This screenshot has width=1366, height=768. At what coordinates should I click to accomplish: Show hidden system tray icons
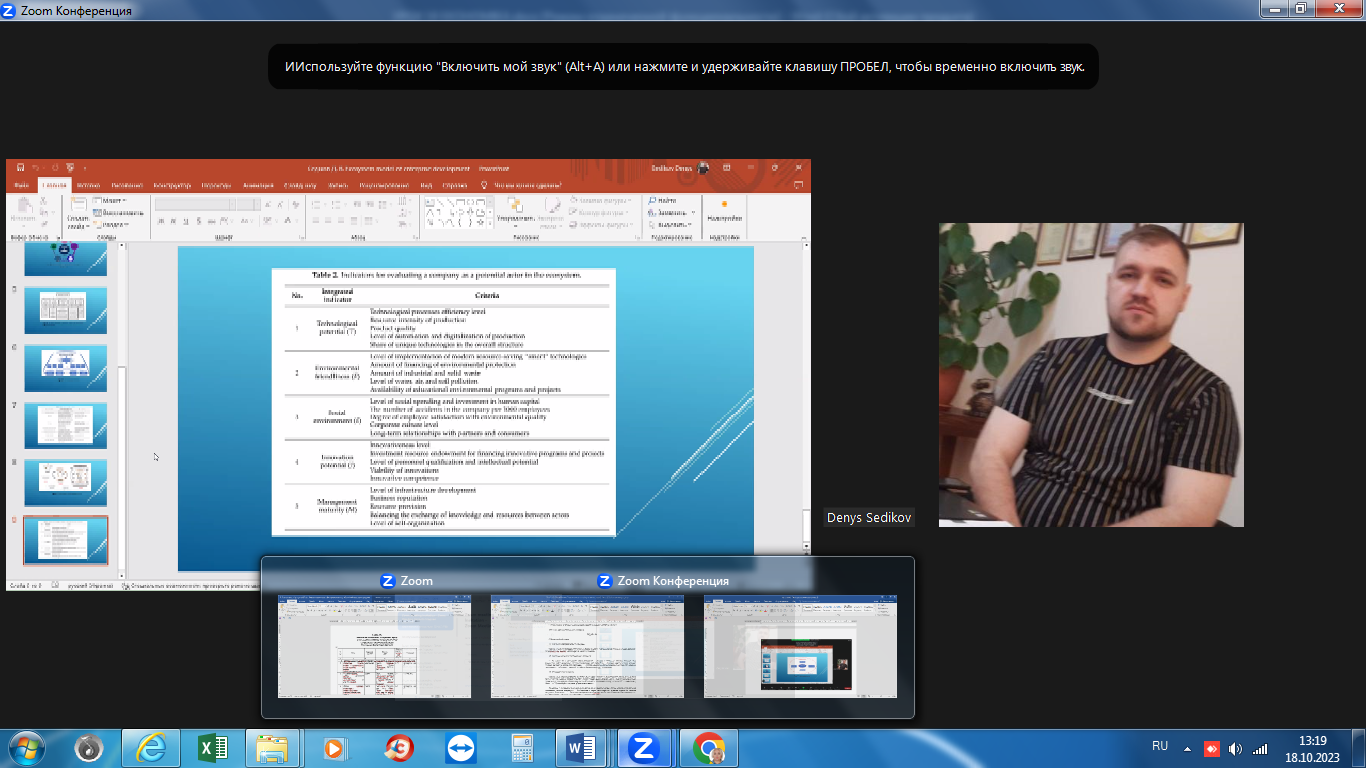[x=1188, y=748]
